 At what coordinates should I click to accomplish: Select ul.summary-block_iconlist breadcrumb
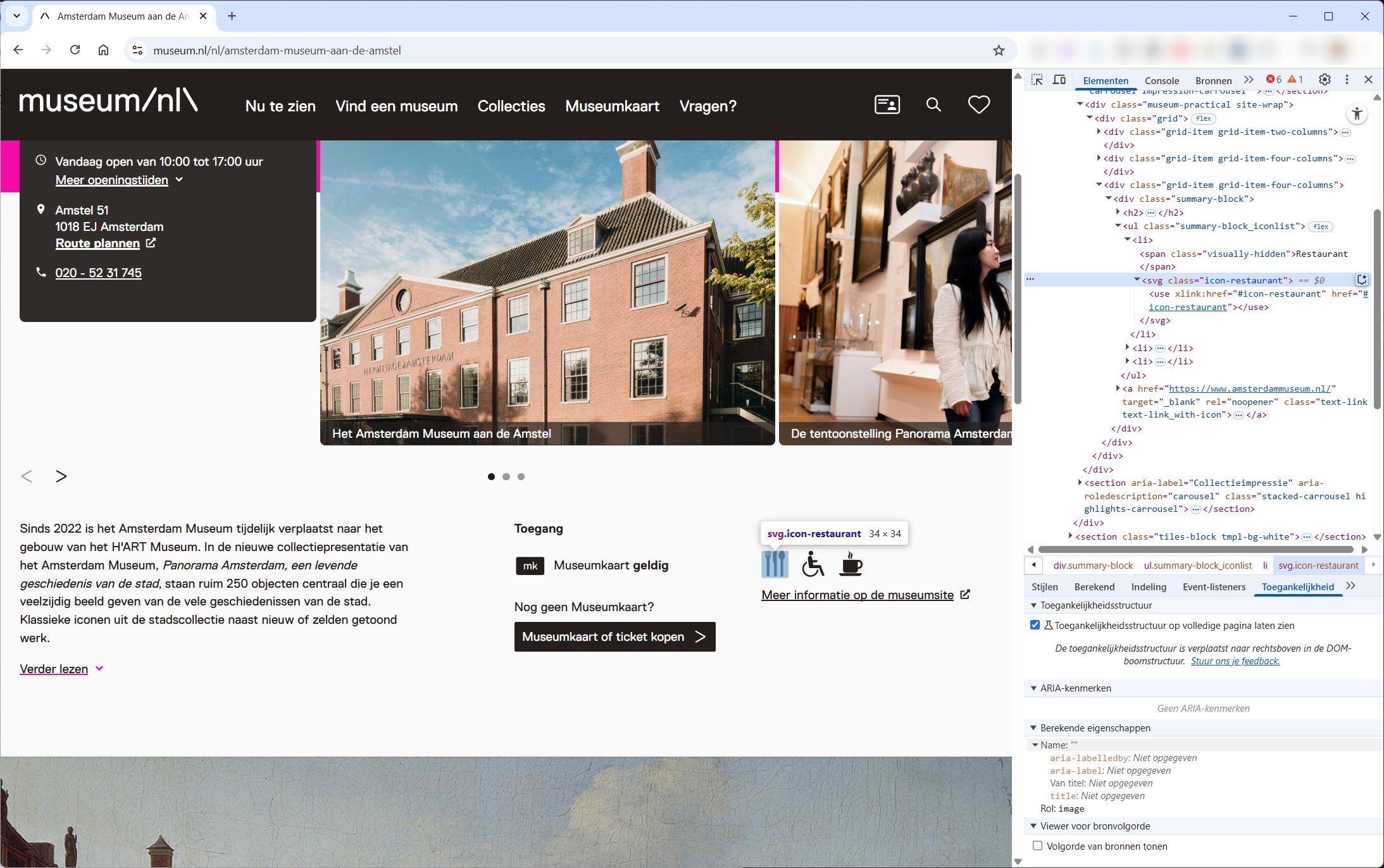pos(1197,565)
